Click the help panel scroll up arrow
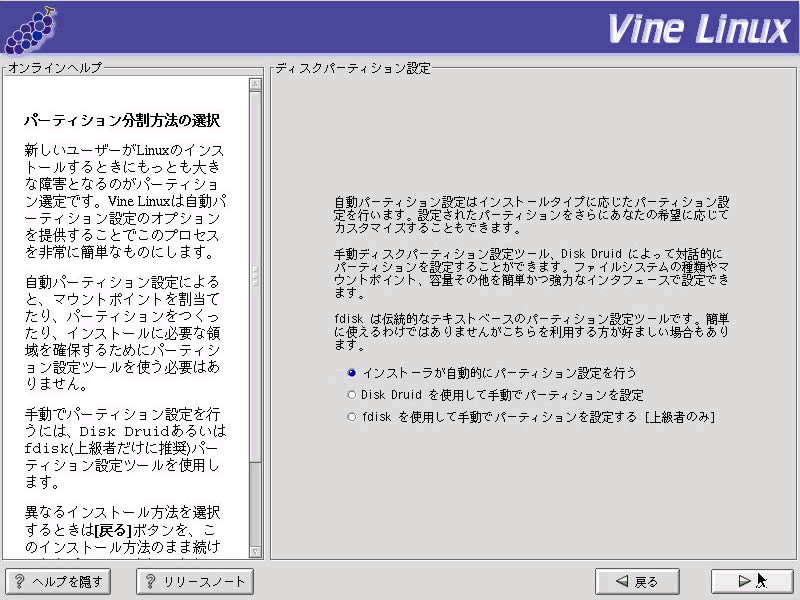The height and width of the screenshot is (600, 800). (x=256, y=84)
